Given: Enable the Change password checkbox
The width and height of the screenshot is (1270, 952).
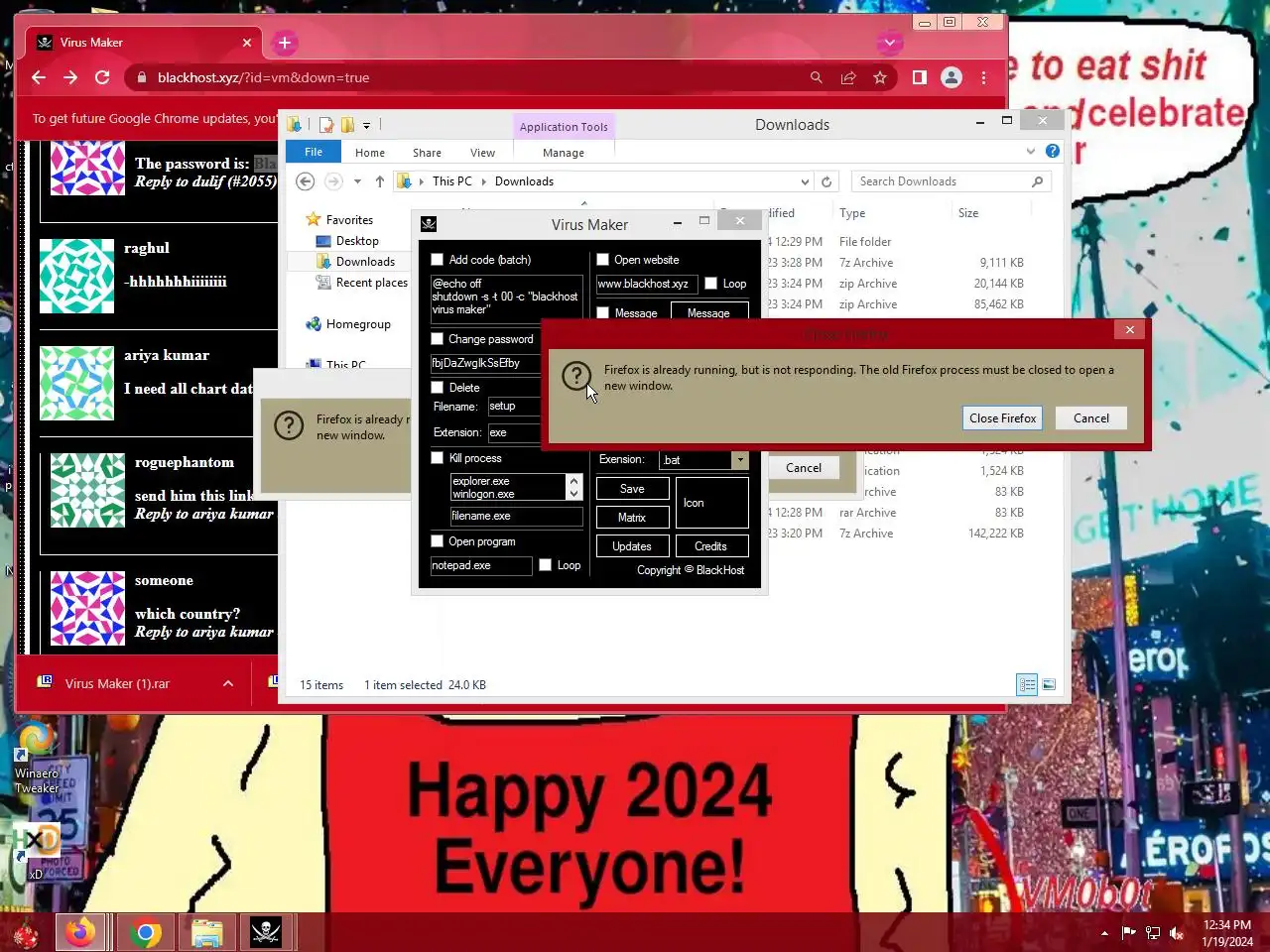Looking at the screenshot, I should coord(438,339).
